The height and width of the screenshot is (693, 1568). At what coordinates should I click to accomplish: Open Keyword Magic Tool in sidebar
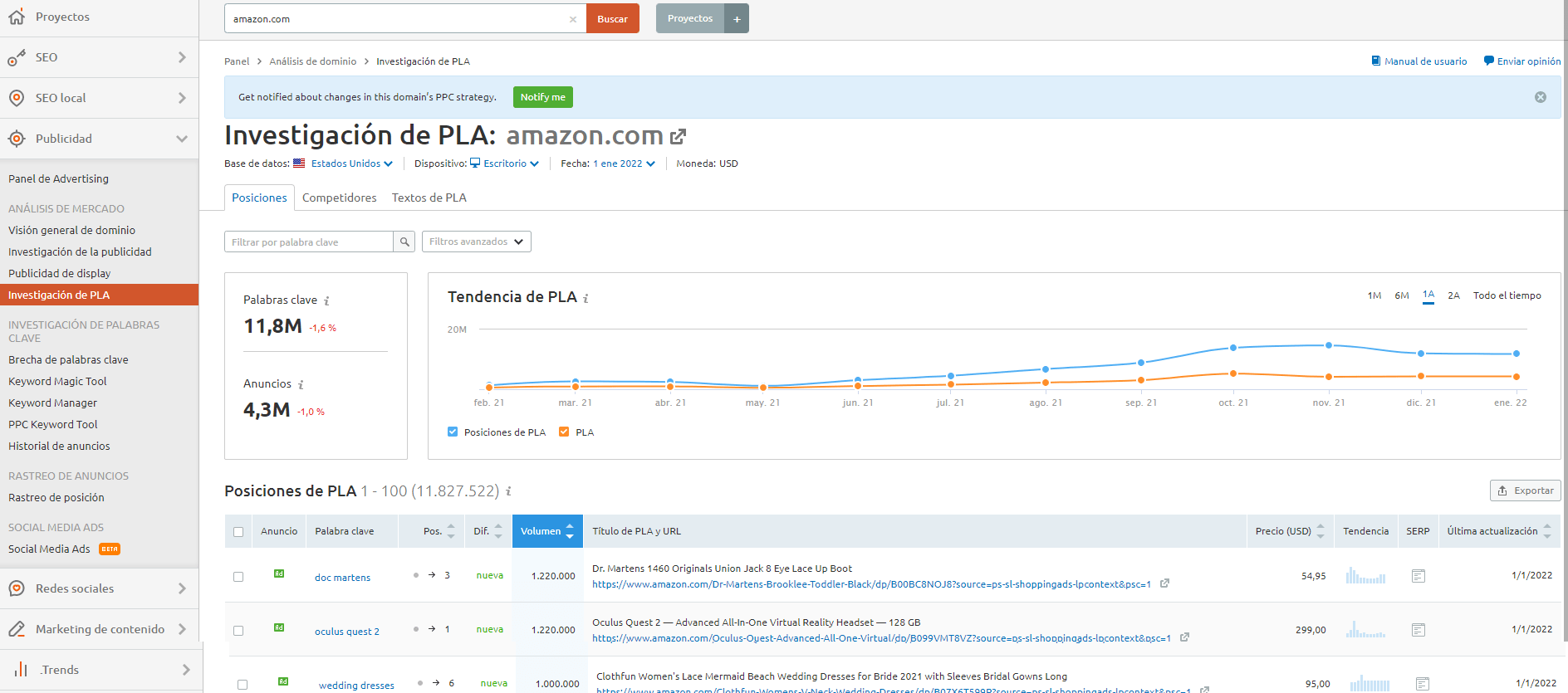[x=57, y=381]
